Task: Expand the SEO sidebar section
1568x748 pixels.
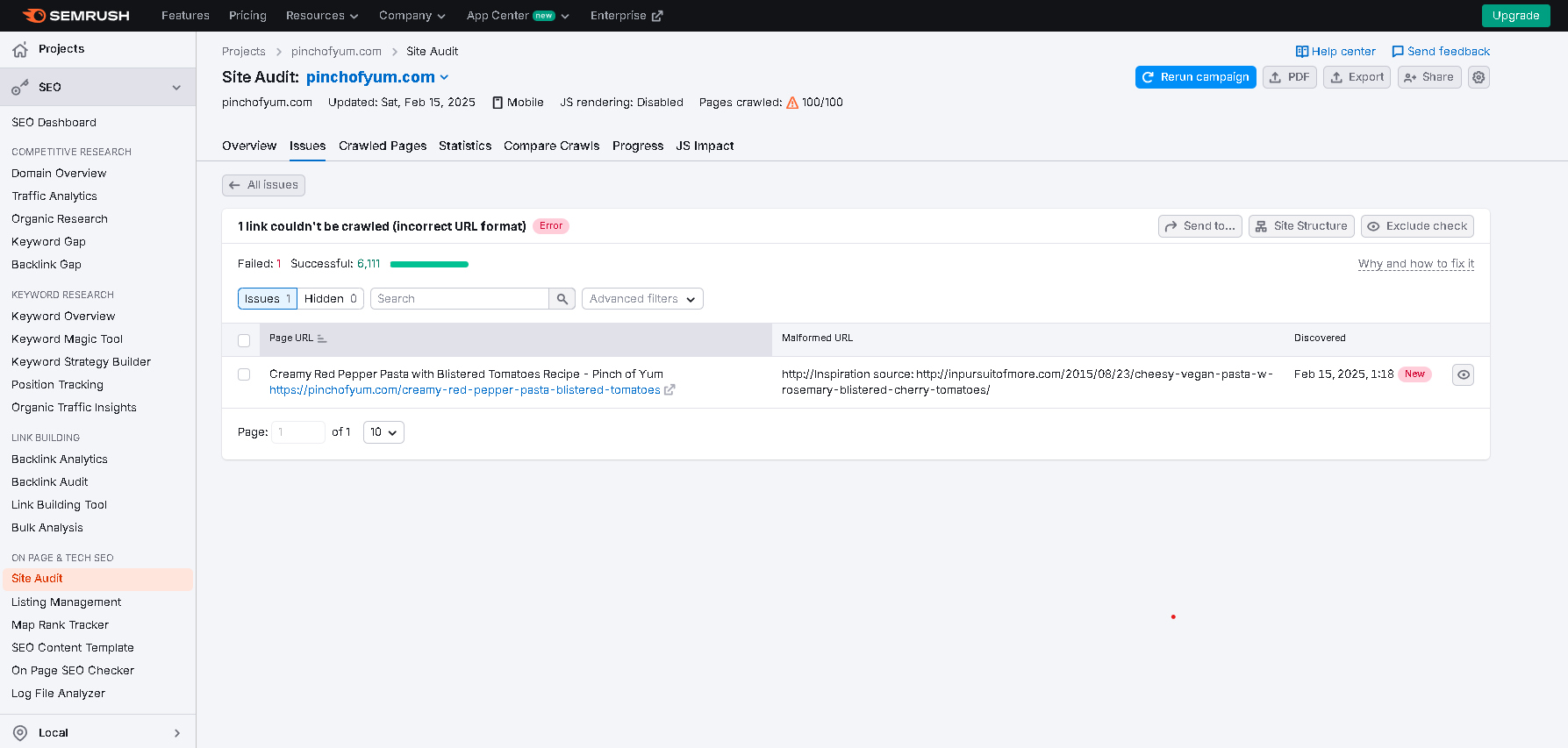Action: [176, 88]
